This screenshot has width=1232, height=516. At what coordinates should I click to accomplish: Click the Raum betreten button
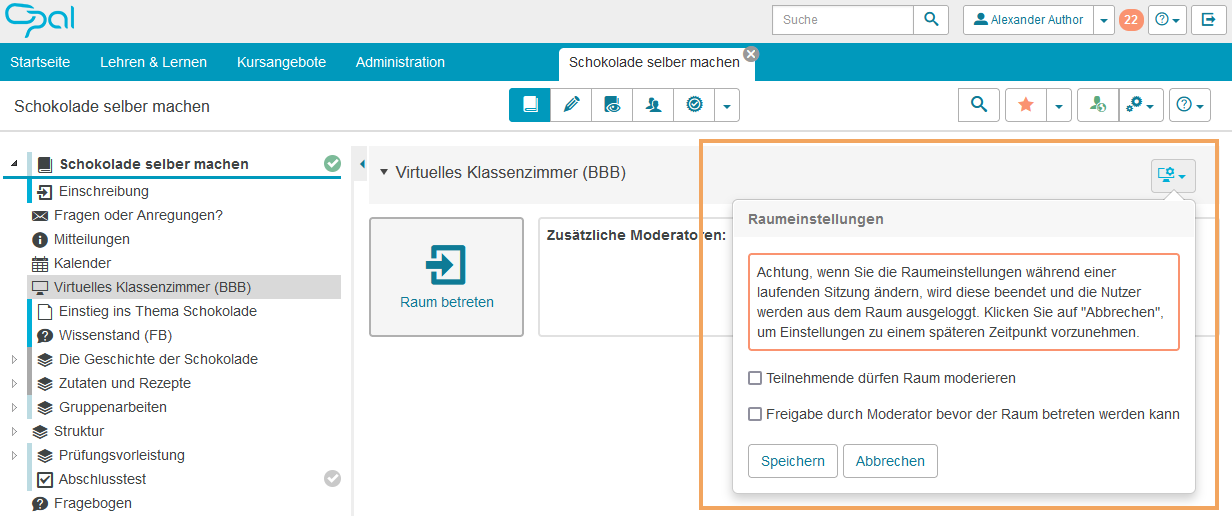446,277
